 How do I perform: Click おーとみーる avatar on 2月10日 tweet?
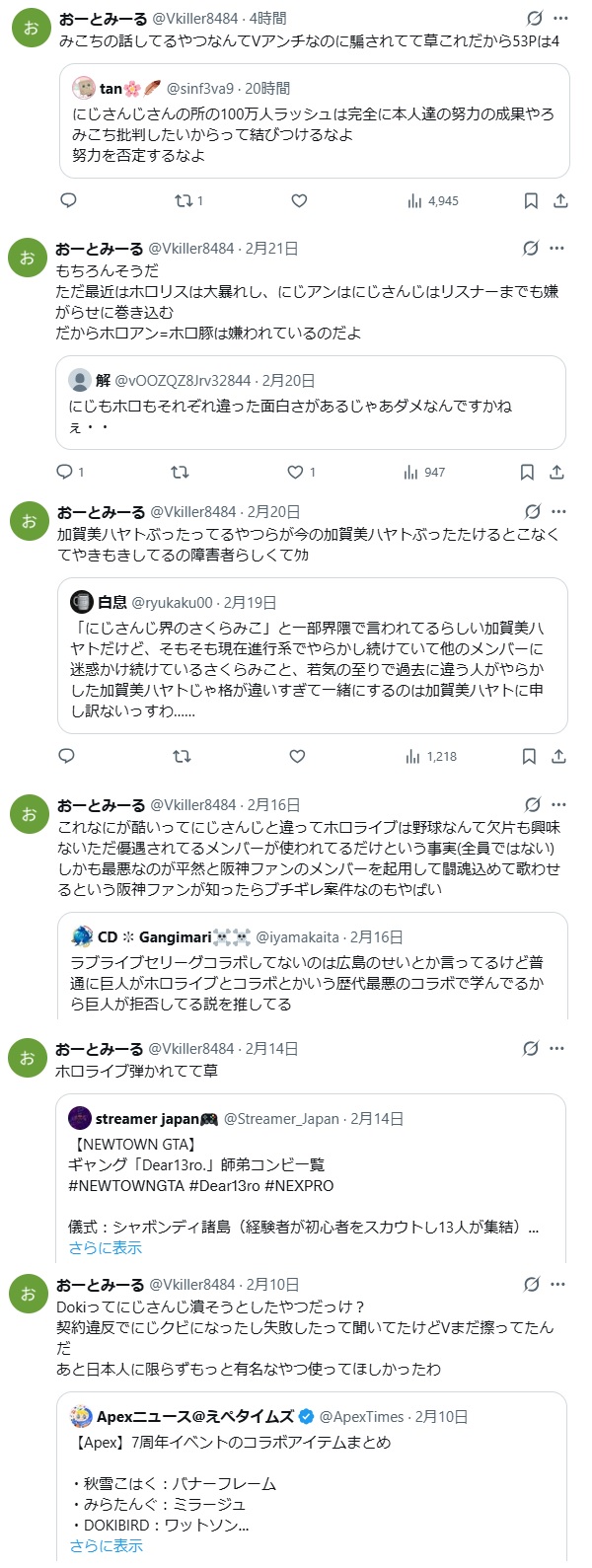pos(29,1294)
